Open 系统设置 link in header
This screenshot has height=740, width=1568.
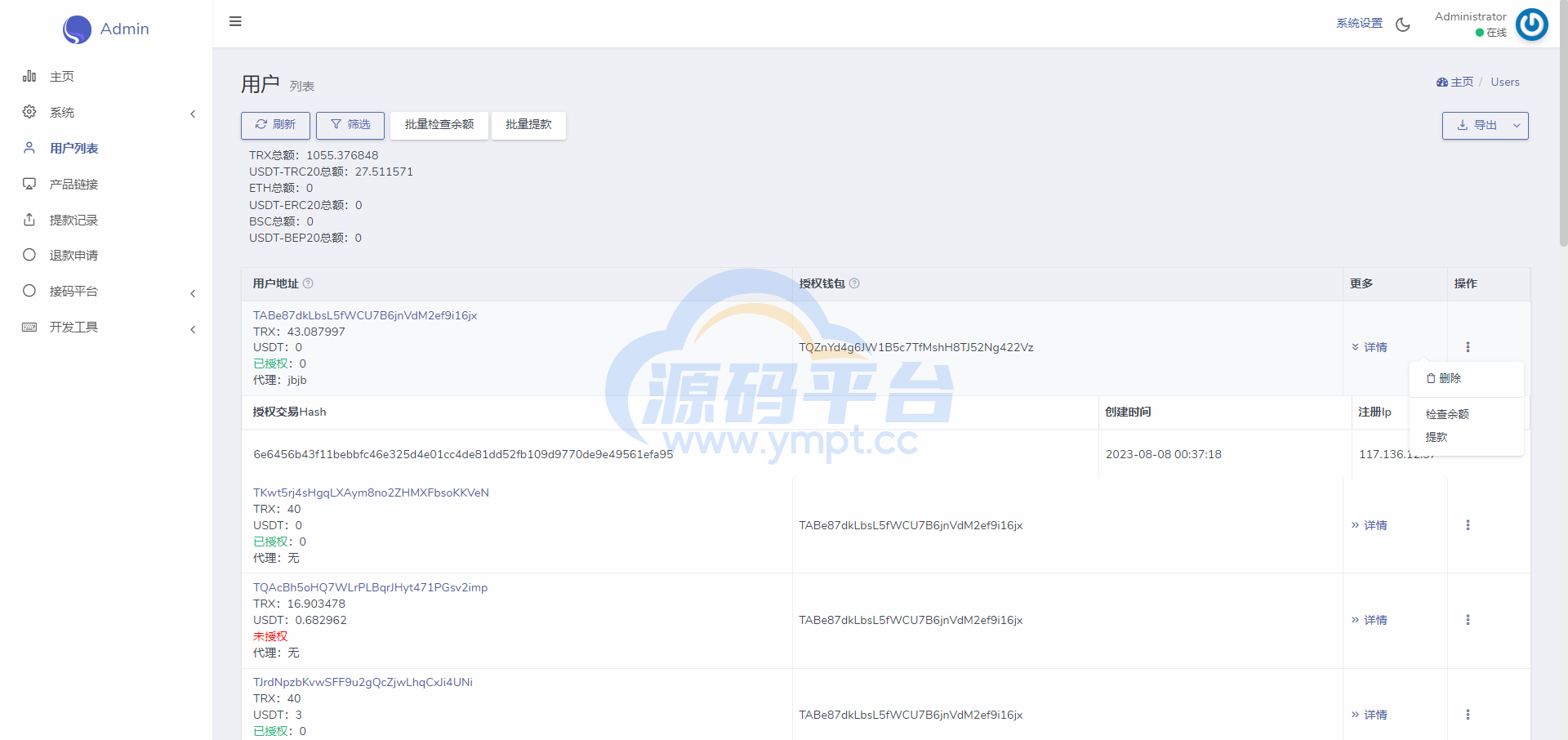pos(1359,24)
